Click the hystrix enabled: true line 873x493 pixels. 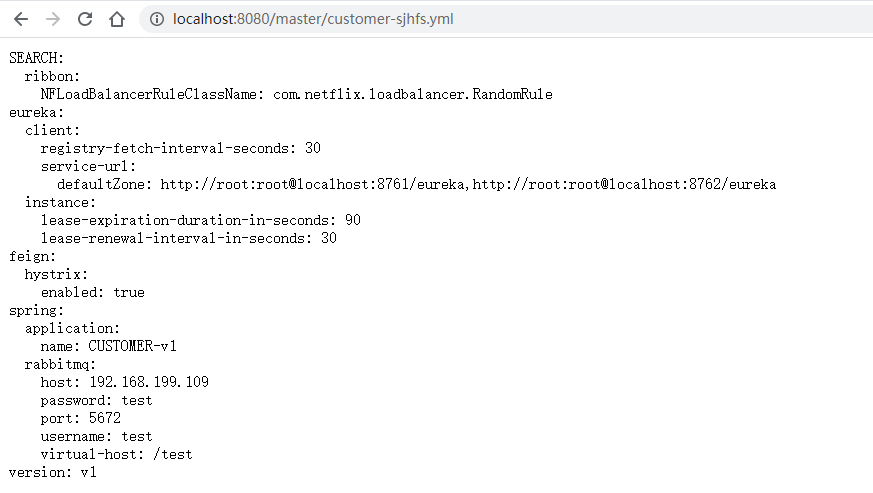point(92,292)
